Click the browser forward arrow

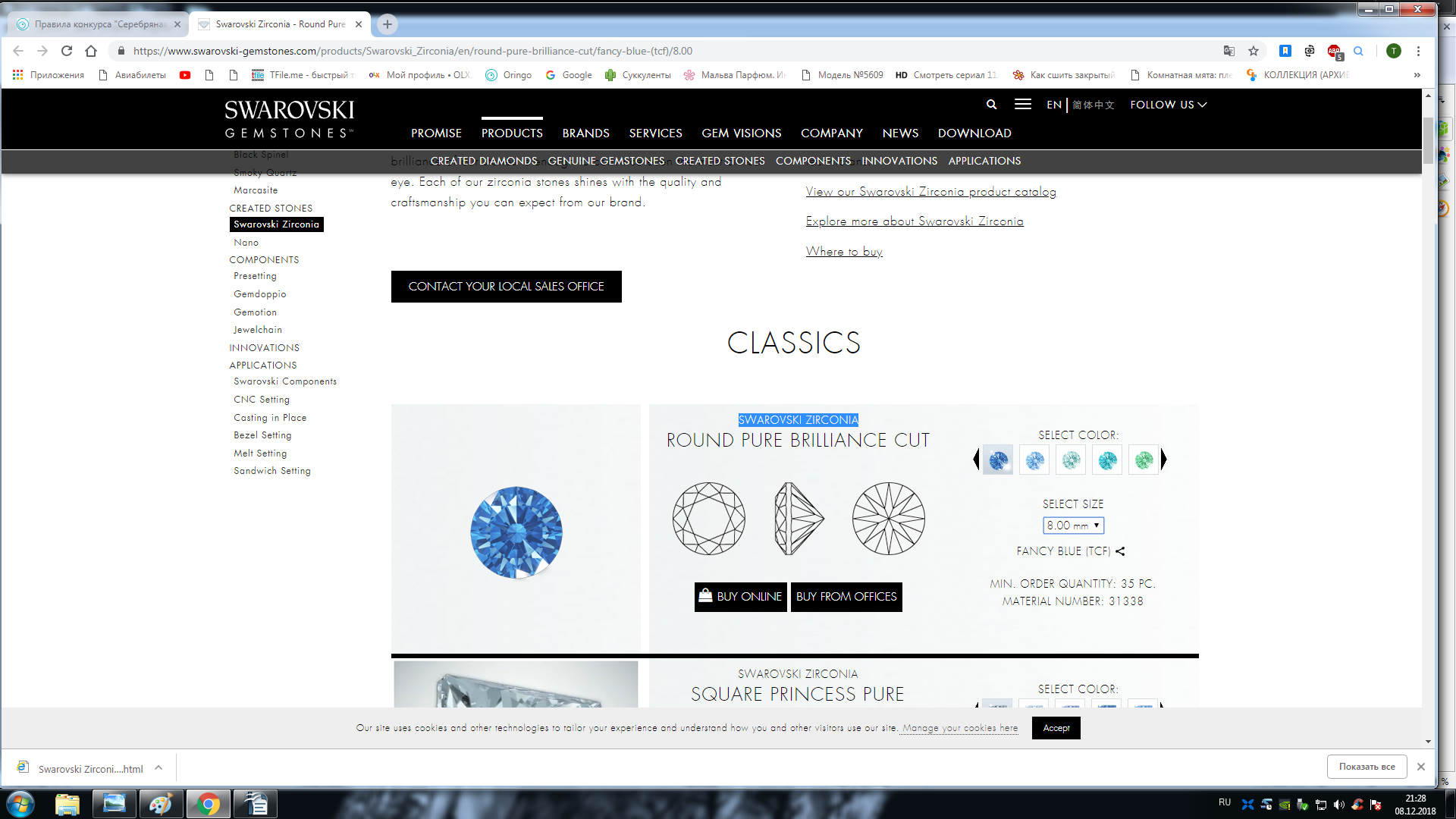[42, 51]
